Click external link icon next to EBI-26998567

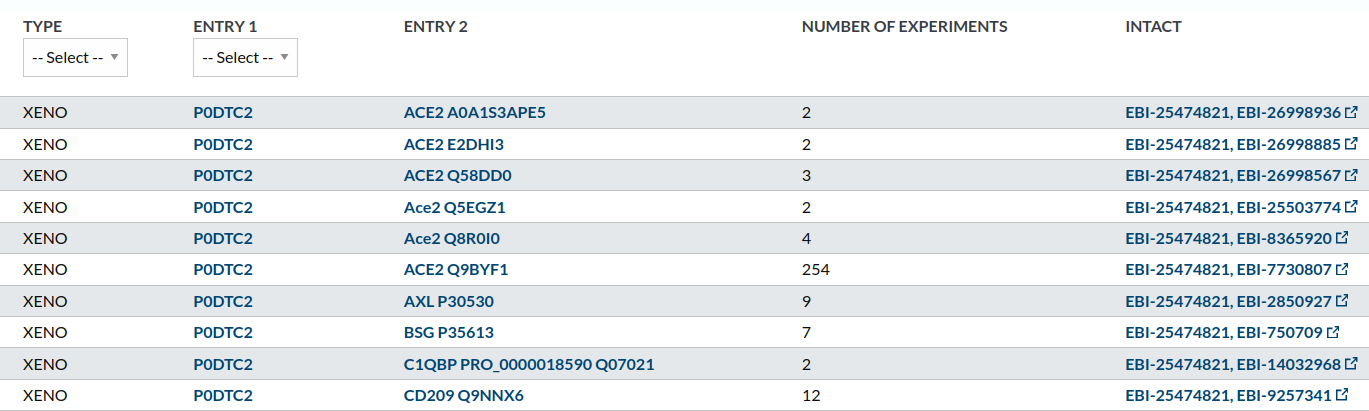pos(1351,175)
